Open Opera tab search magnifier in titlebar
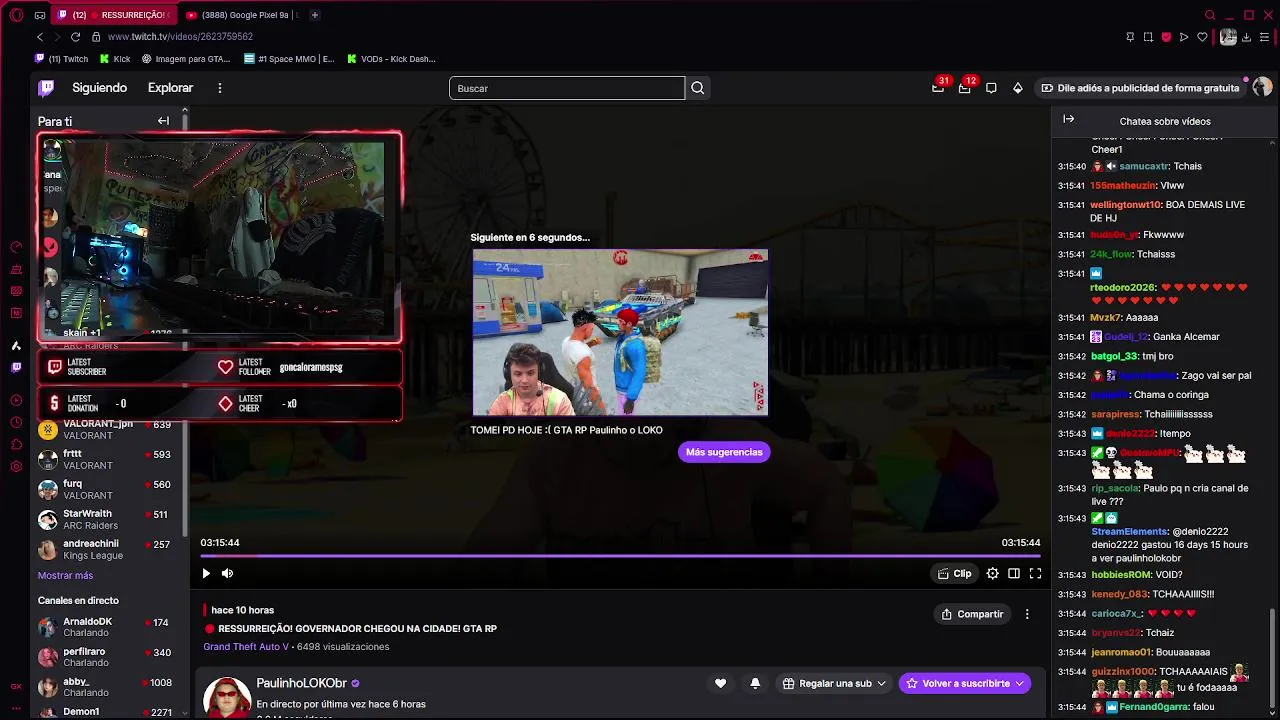Image resolution: width=1280 pixels, height=720 pixels. tap(1210, 15)
